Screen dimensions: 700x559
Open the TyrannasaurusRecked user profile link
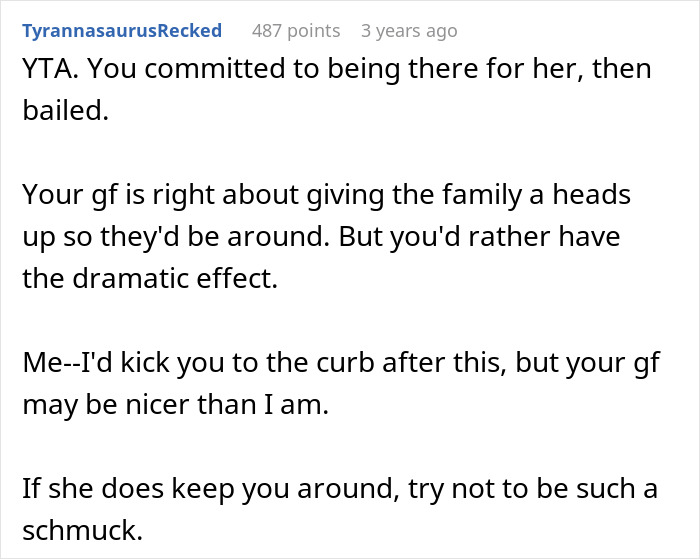coord(121,31)
